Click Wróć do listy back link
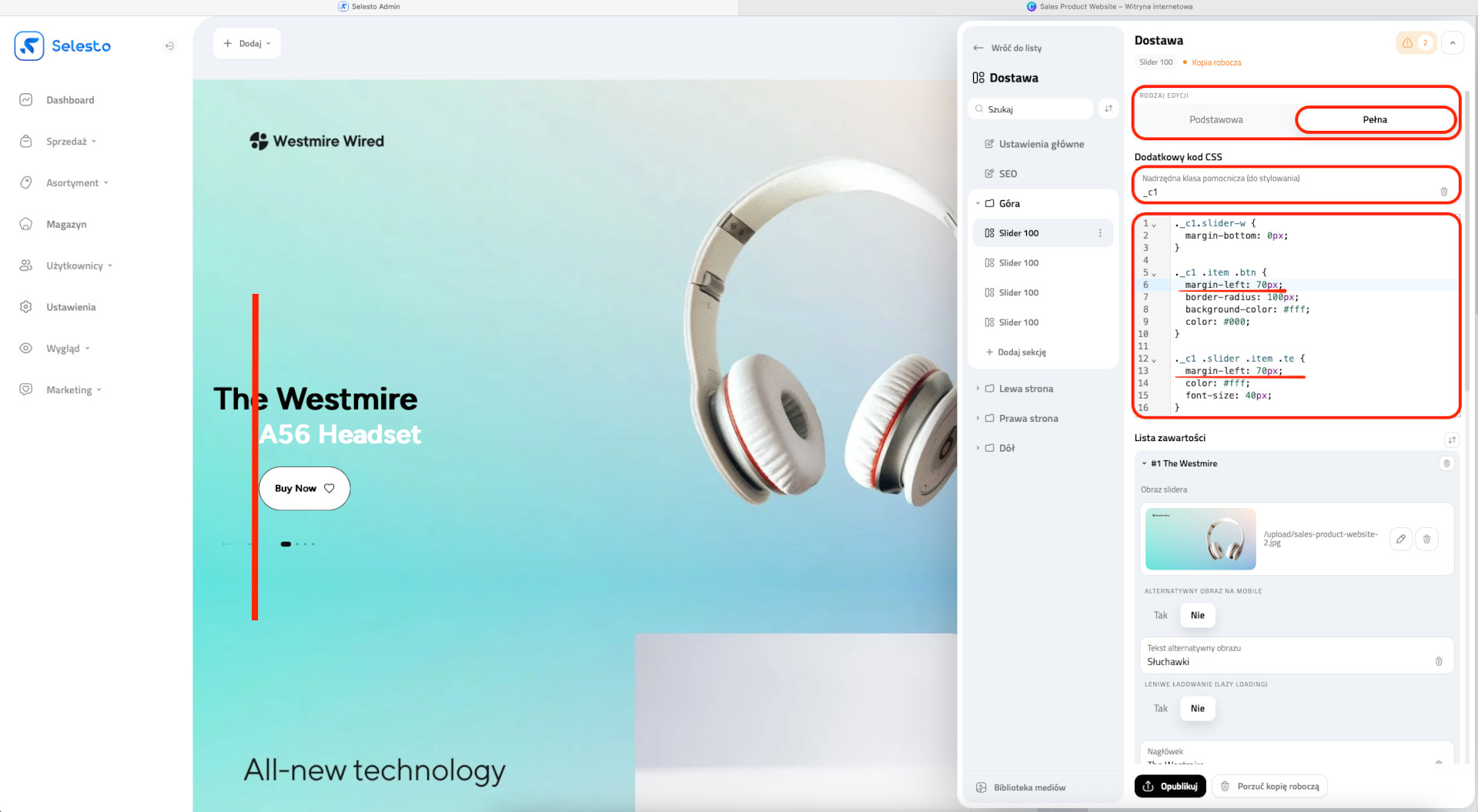Viewport: 1478px width, 812px height. 1008,48
